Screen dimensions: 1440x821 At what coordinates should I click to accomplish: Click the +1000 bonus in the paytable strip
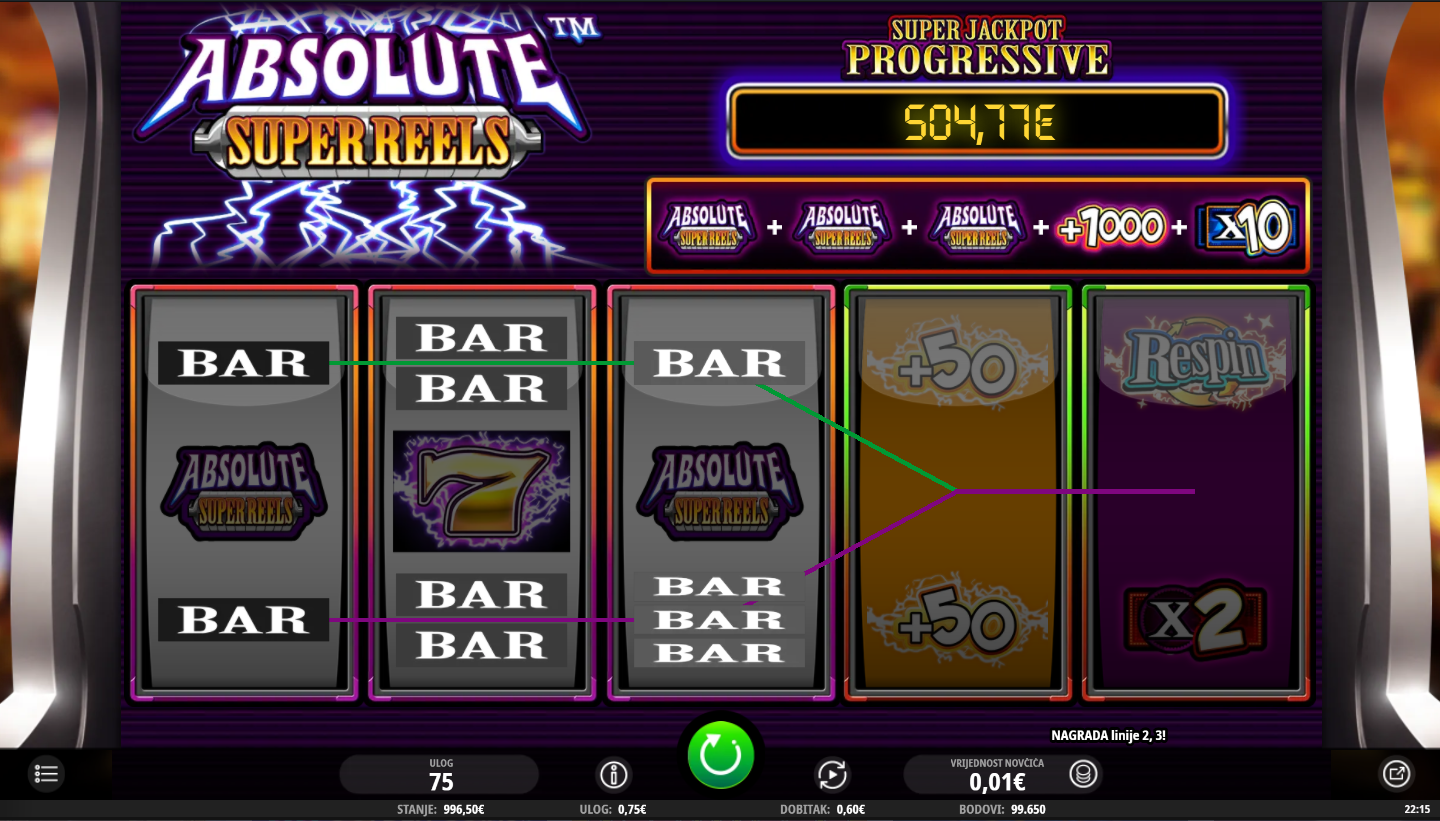point(1114,228)
